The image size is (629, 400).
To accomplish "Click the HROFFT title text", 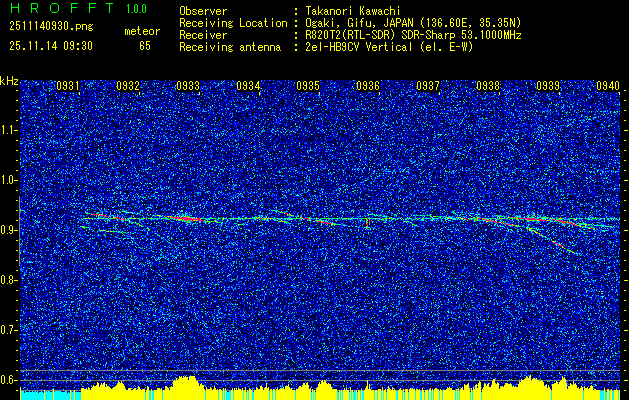I will pos(62,8).
